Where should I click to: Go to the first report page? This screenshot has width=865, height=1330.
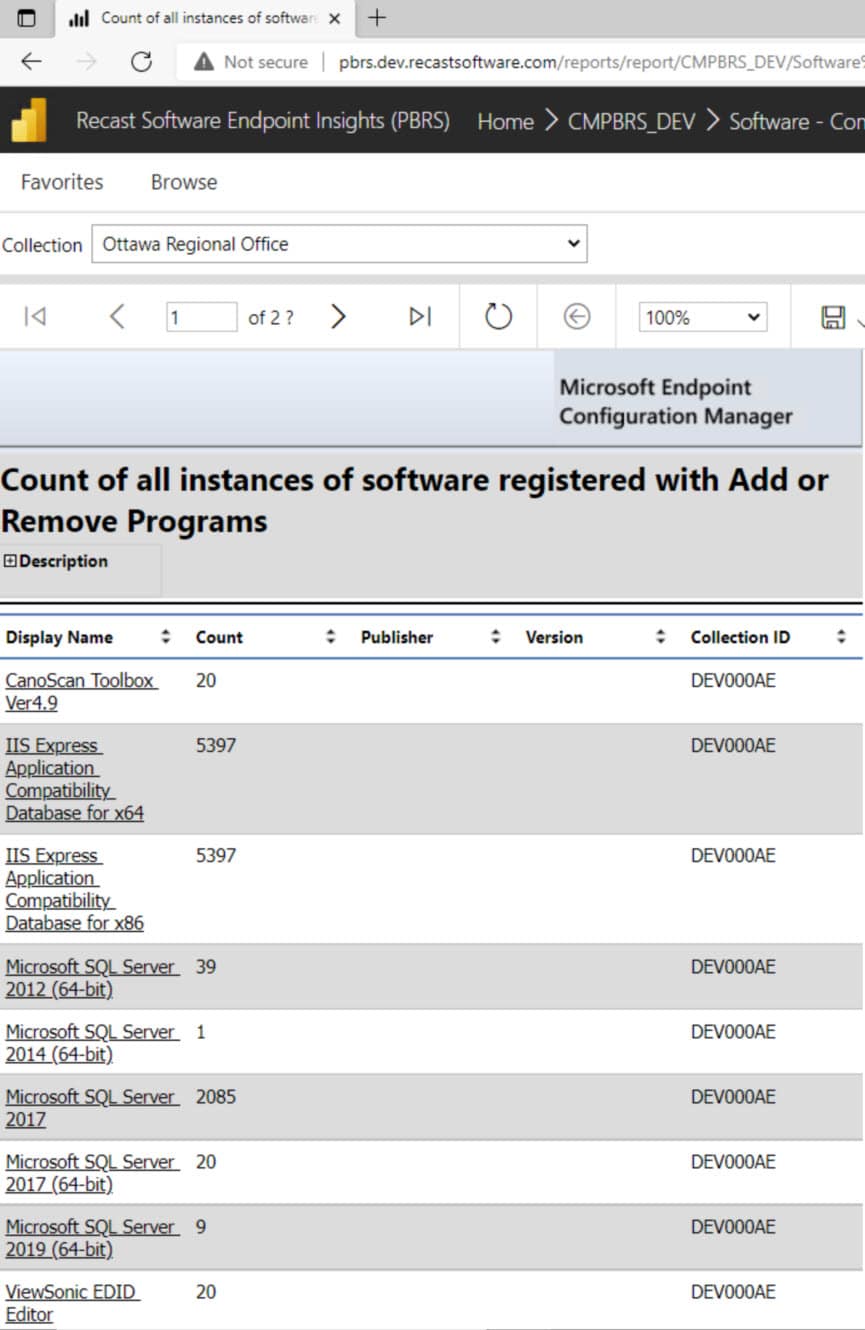[x=35, y=317]
